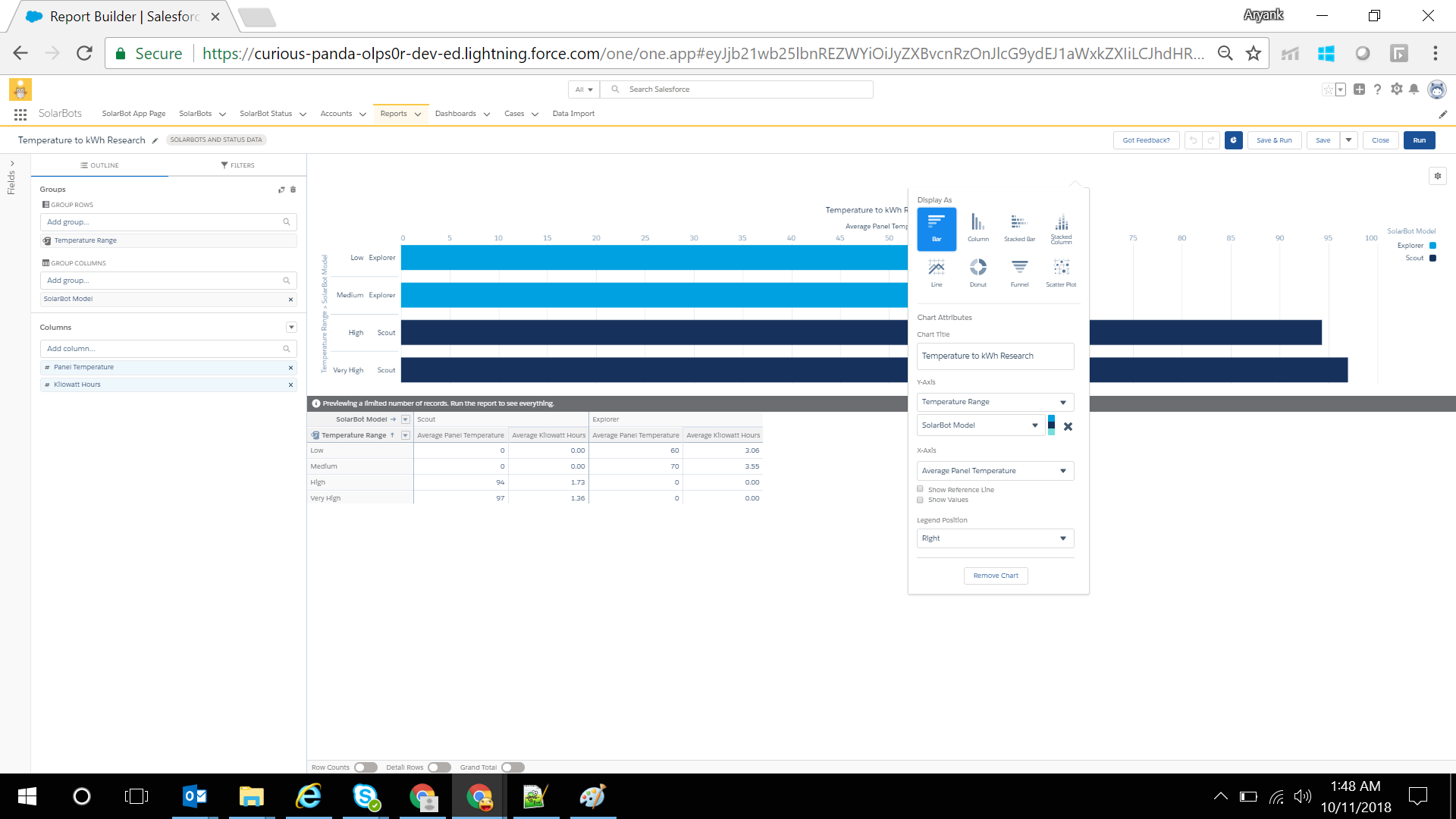Select the Bar chart type

(937, 229)
